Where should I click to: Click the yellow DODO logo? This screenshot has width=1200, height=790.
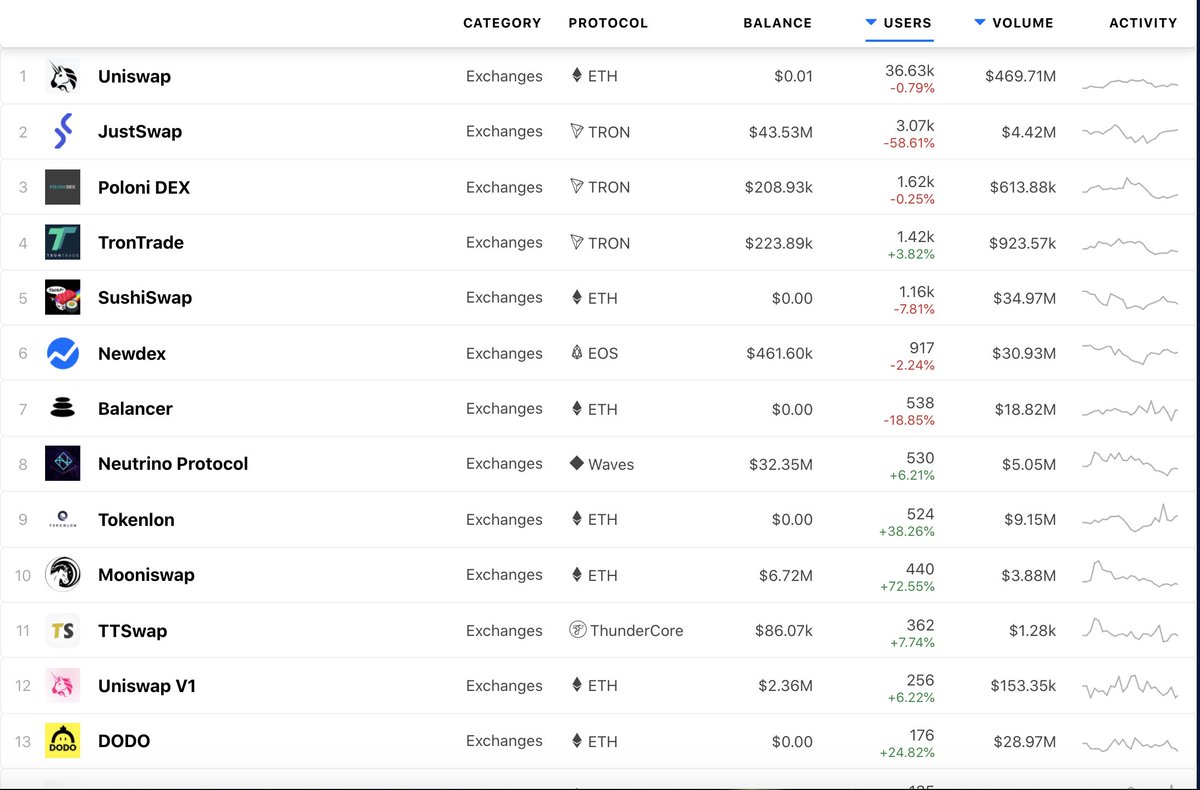pyautogui.click(x=63, y=740)
